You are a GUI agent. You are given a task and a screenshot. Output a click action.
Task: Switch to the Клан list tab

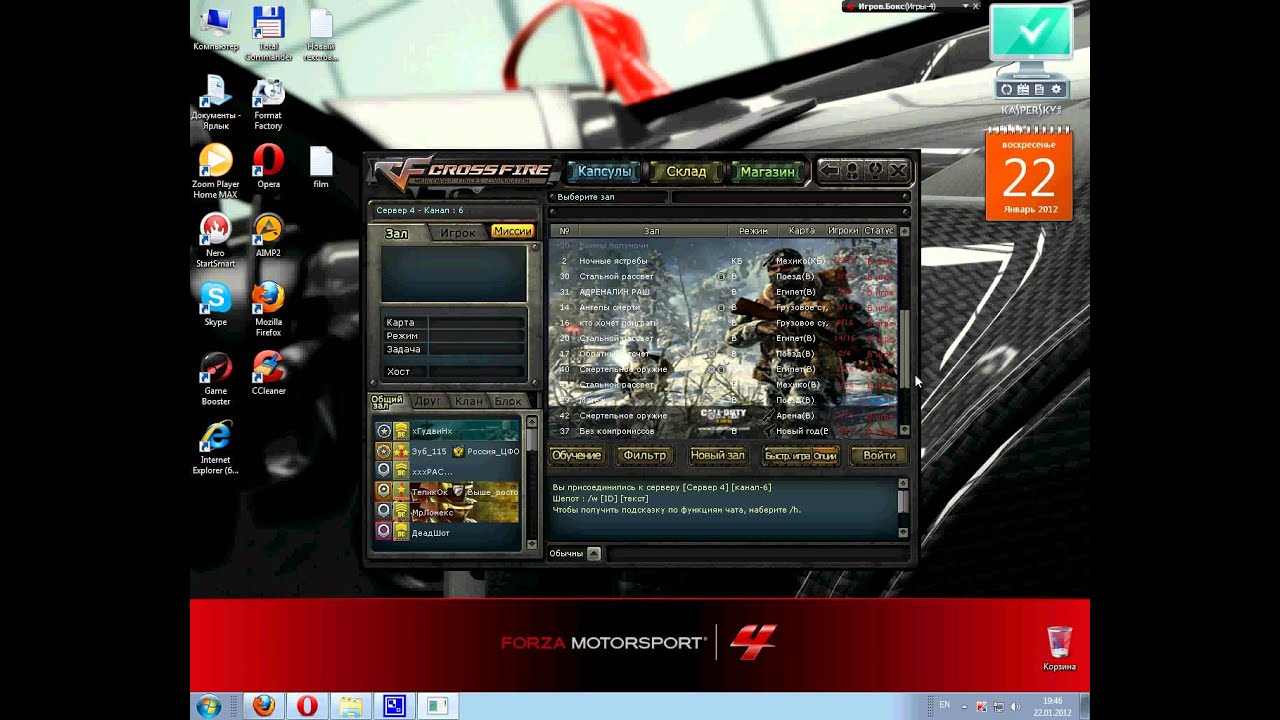tap(468, 401)
